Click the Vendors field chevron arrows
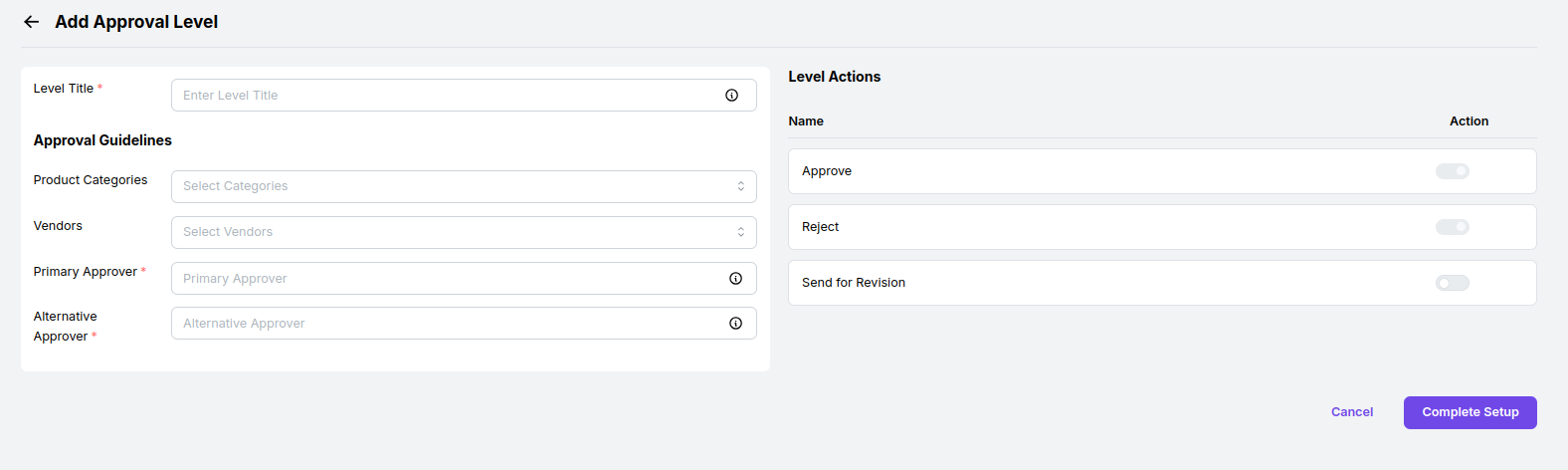Viewport: 1568px width, 470px height. 740,232
